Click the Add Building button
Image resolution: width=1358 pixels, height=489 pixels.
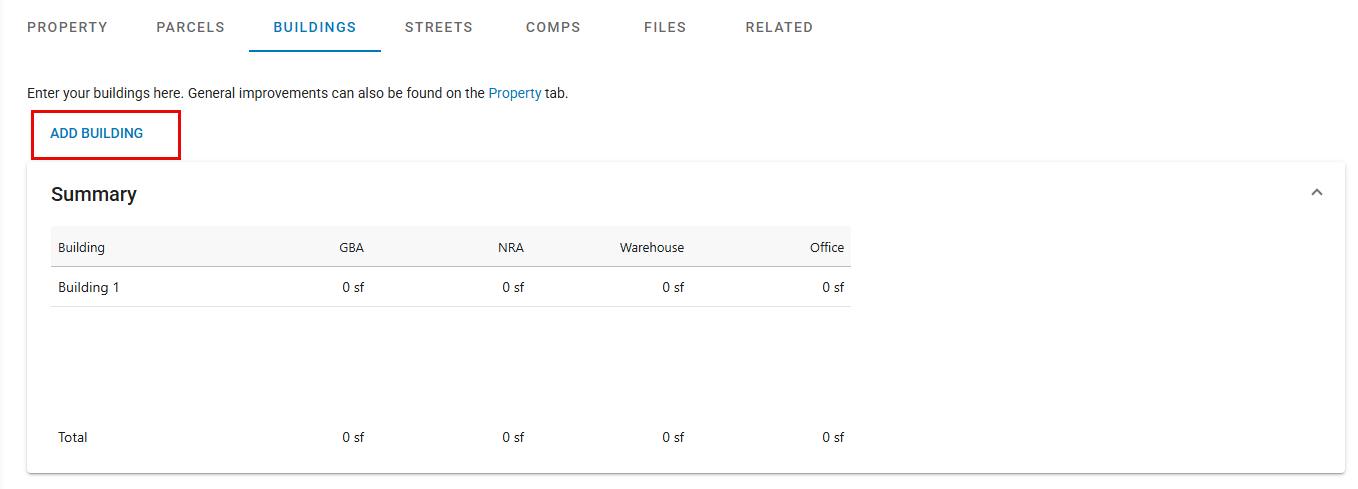(x=97, y=133)
